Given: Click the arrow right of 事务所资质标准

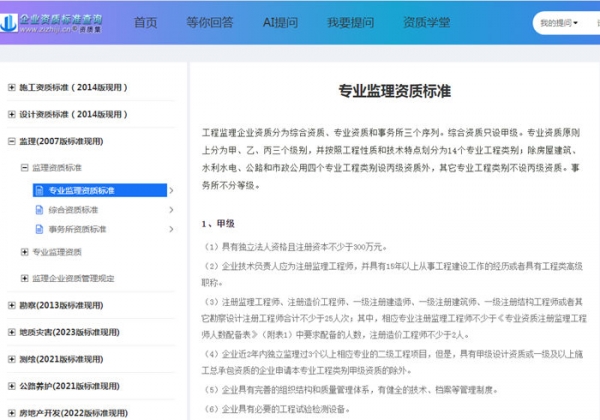Looking at the screenshot, I should tap(171, 230).
